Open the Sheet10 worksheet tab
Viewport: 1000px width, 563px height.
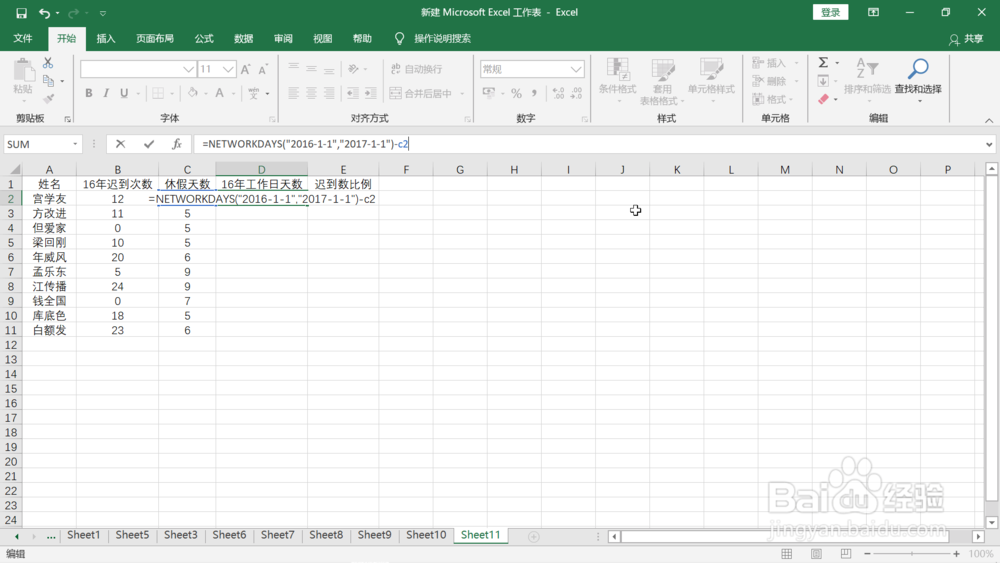[426, 535]
